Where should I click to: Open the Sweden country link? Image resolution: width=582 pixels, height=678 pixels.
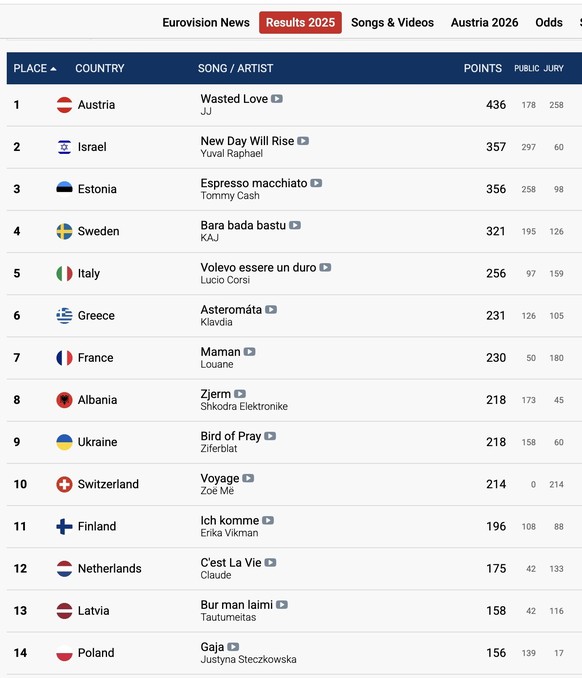point(98,231)
